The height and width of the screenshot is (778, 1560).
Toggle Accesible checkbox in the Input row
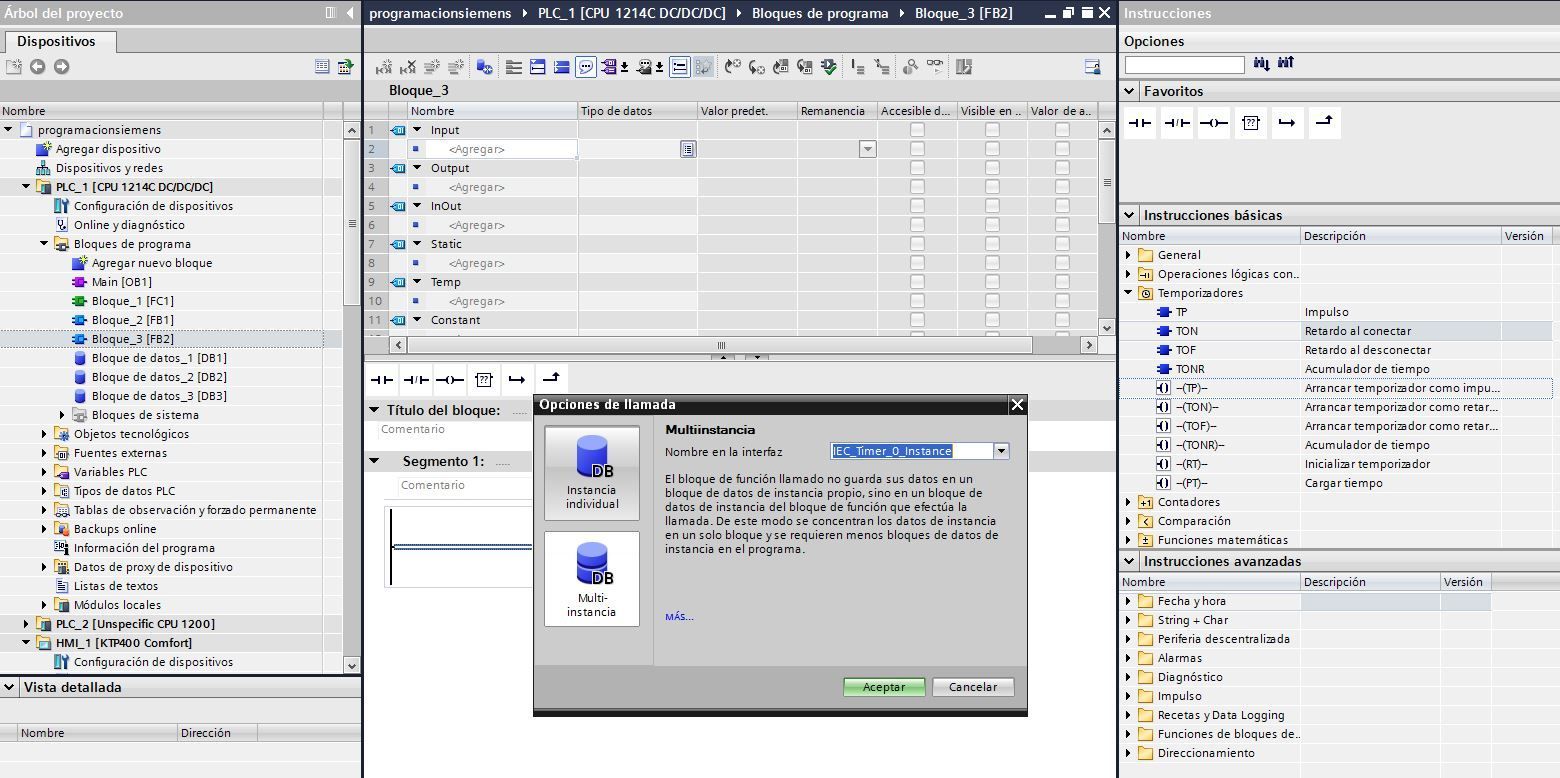point(917,130)
